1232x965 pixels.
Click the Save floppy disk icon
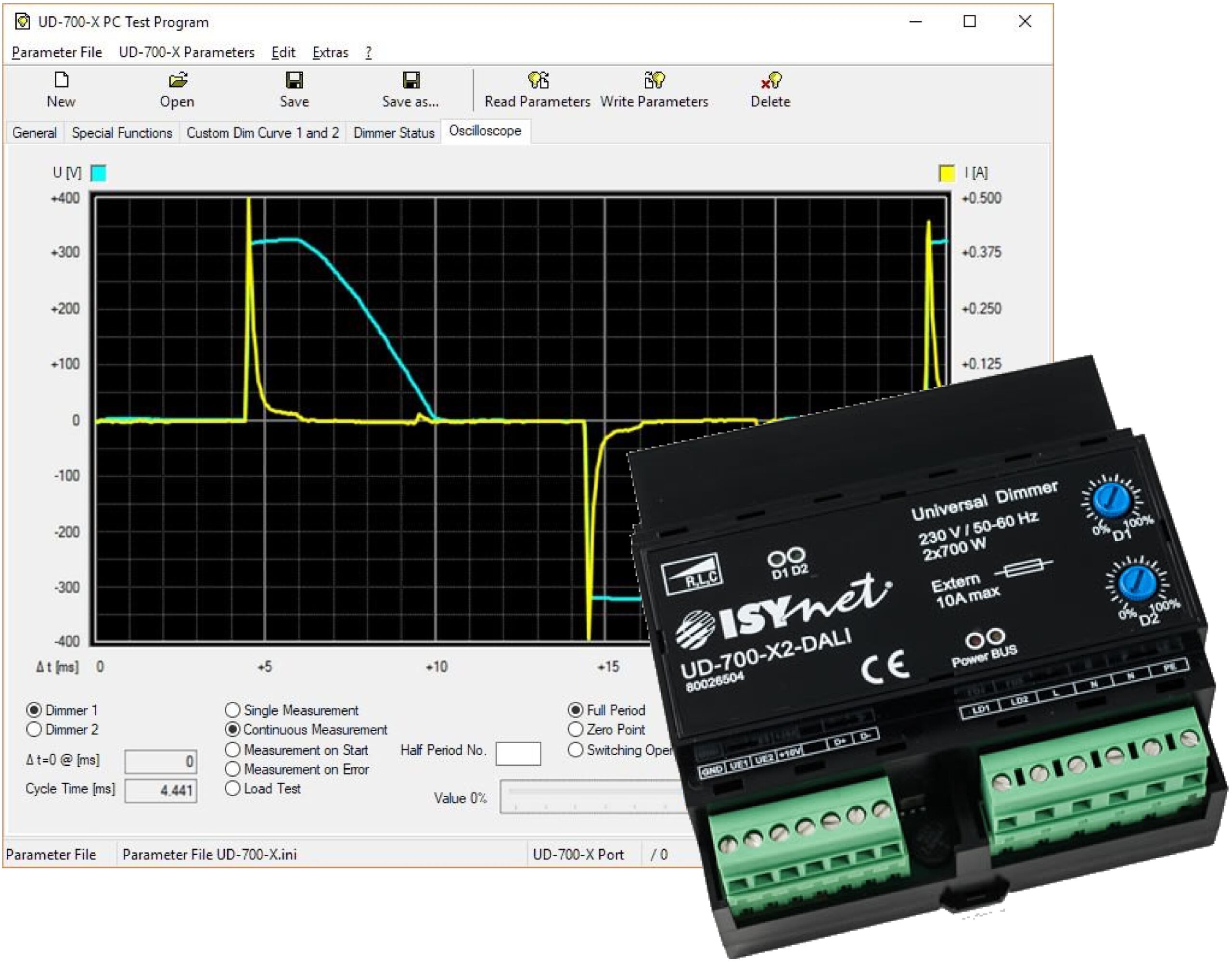[294, 80]
